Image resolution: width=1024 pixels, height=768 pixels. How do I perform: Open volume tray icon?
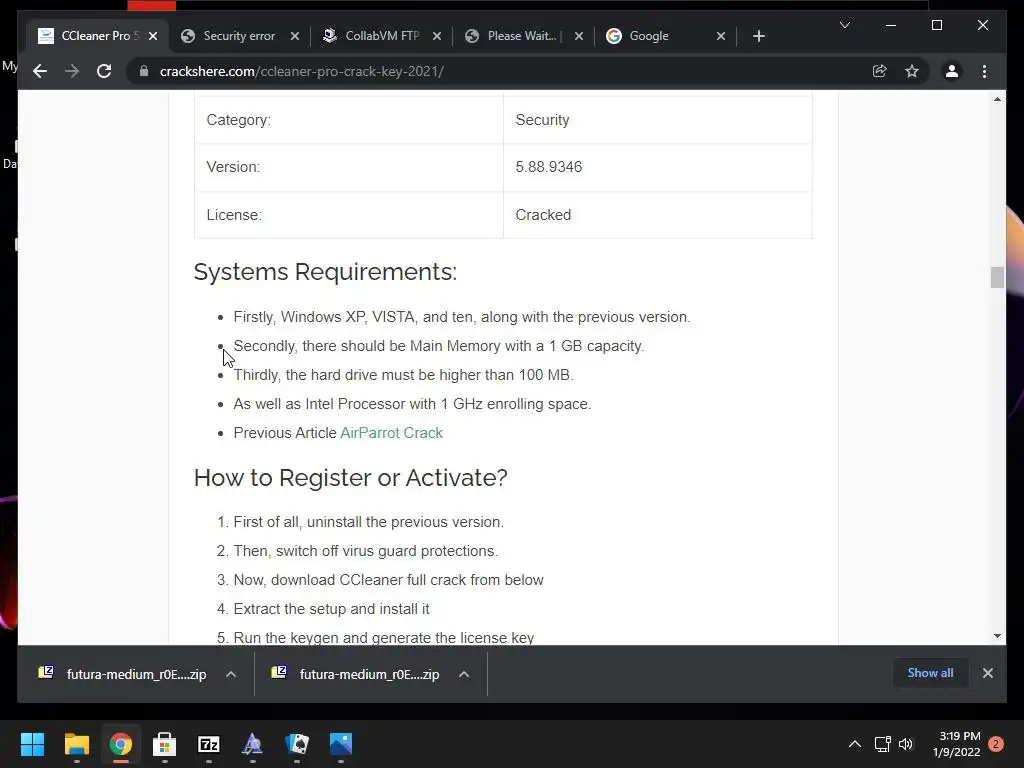906,744
